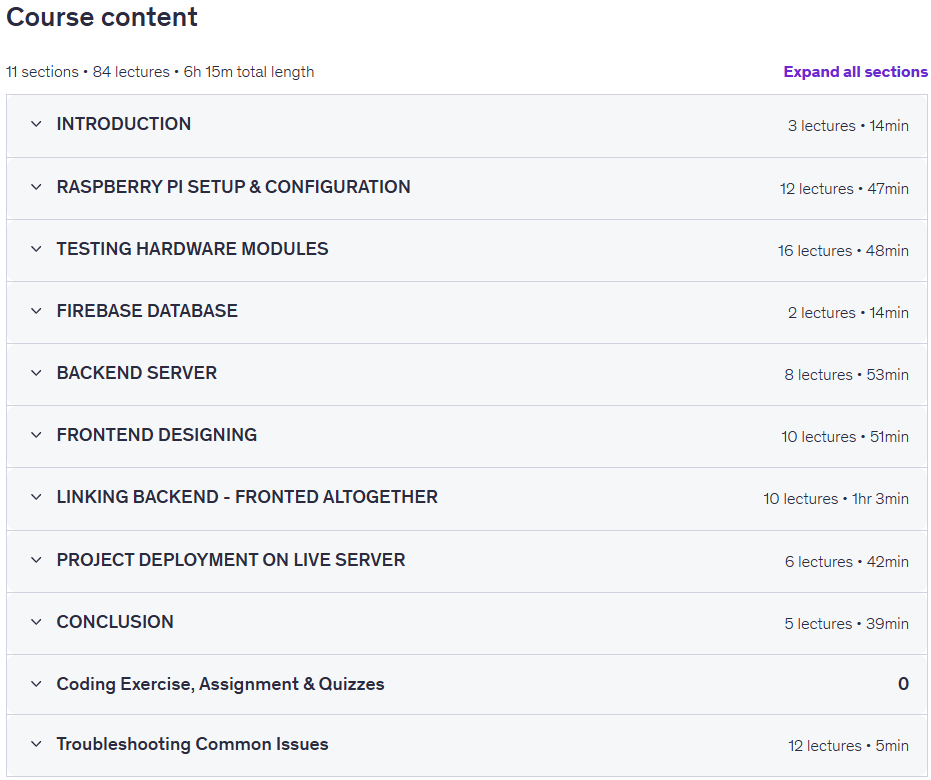Screen dimensions: 931x780
Task: Open Troubleshooting Common Issues title
Action: click(x=192, y=744)
